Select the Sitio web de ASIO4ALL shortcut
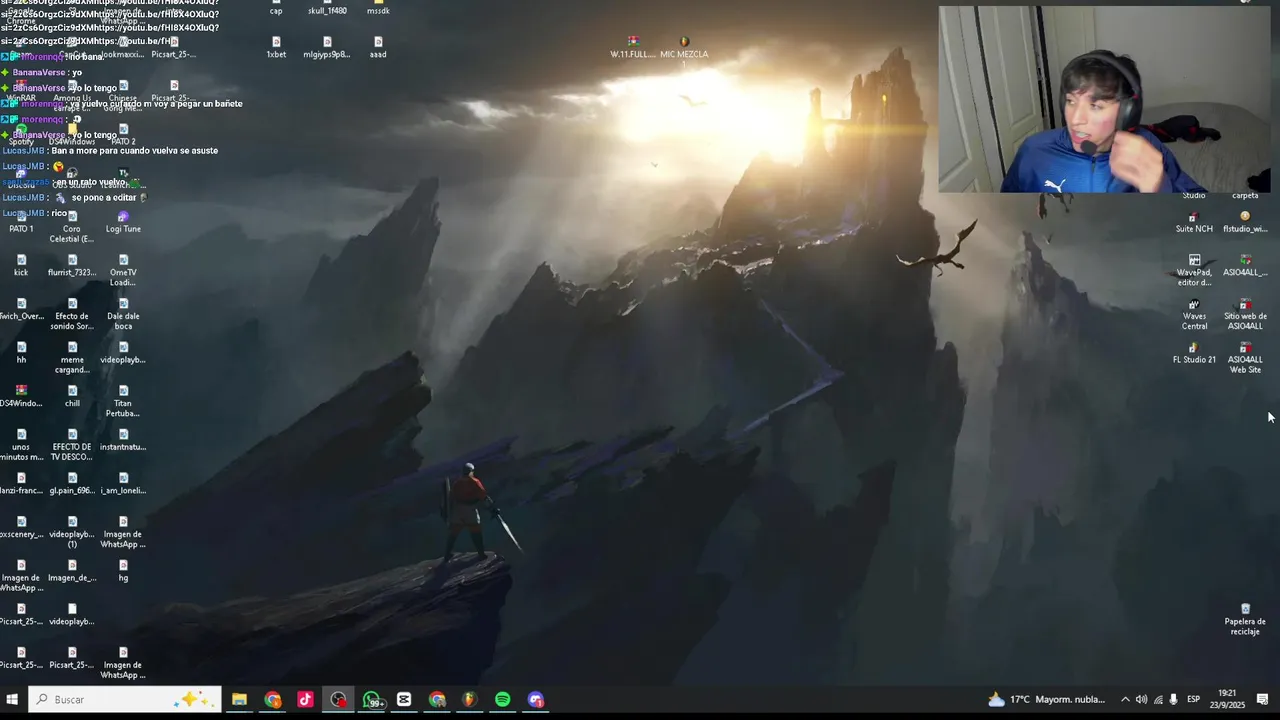The image size is (1280, 720). [x=1245, y=314]
